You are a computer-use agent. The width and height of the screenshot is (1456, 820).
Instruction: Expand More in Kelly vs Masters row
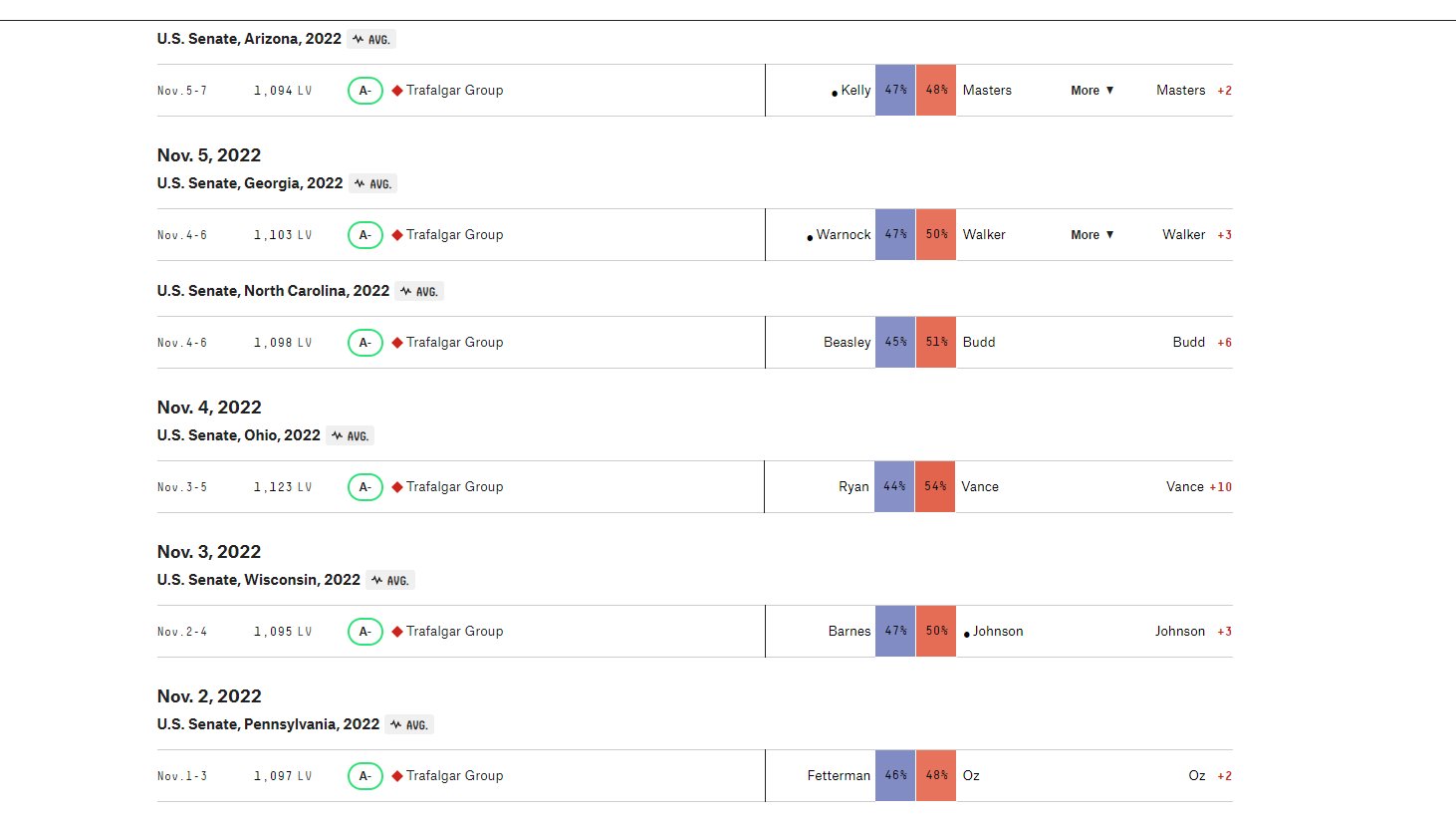tap(1092, 91)
